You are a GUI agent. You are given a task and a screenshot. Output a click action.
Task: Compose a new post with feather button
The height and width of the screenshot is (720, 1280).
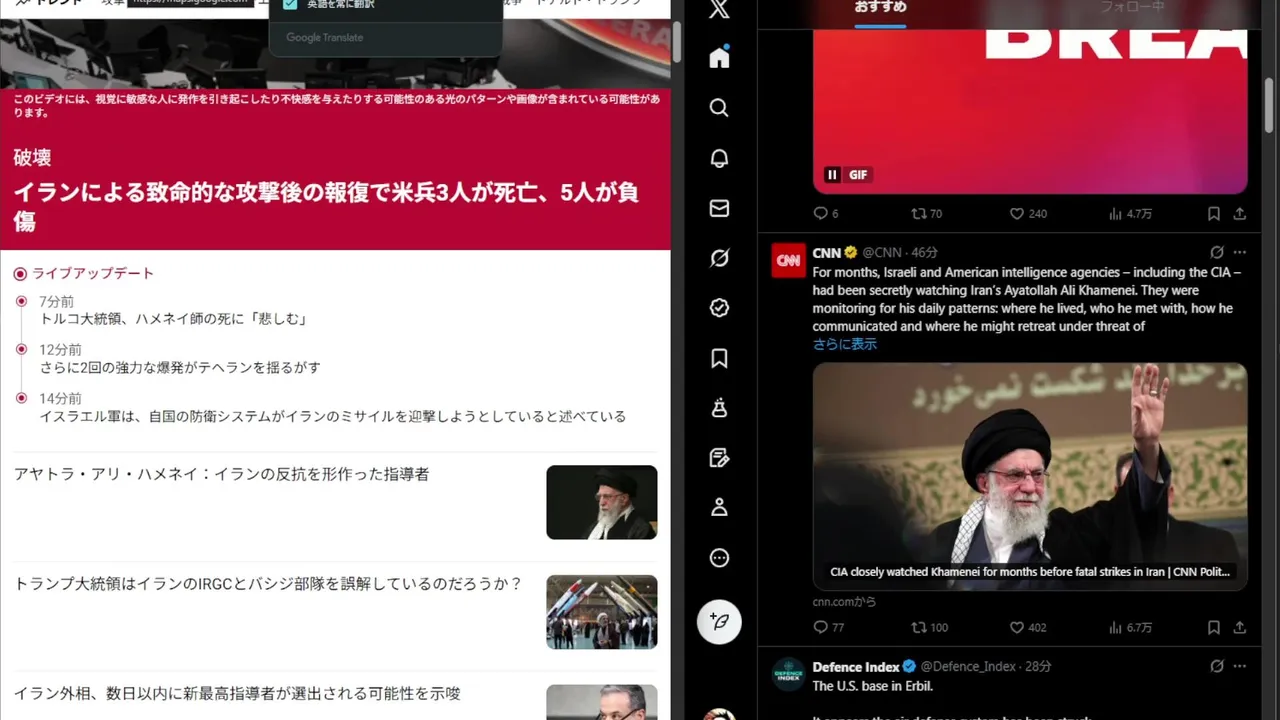tap(719, 621)
